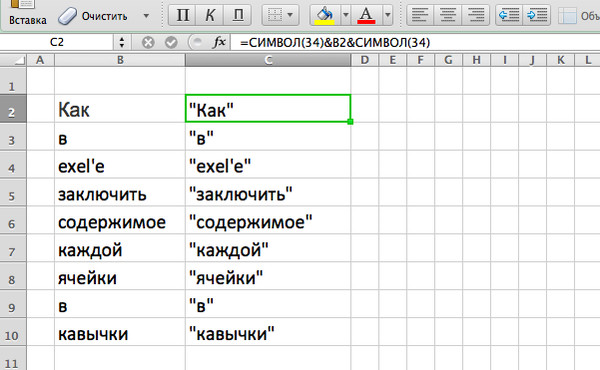Viewport: 600px width, 370px height.
Task: Align text to the right
Action: tap(475, 15)
